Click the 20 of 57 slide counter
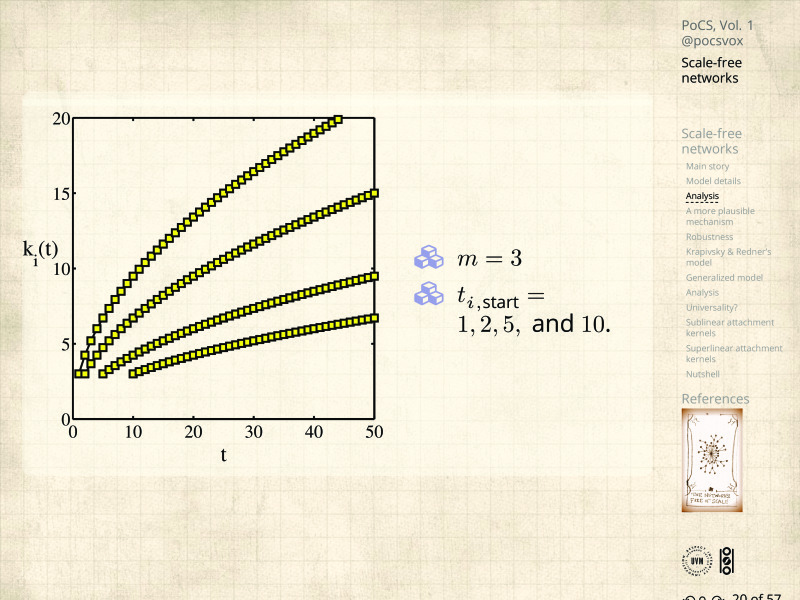The height and width of the screenshot is (600, 800). tap(756, 597)
